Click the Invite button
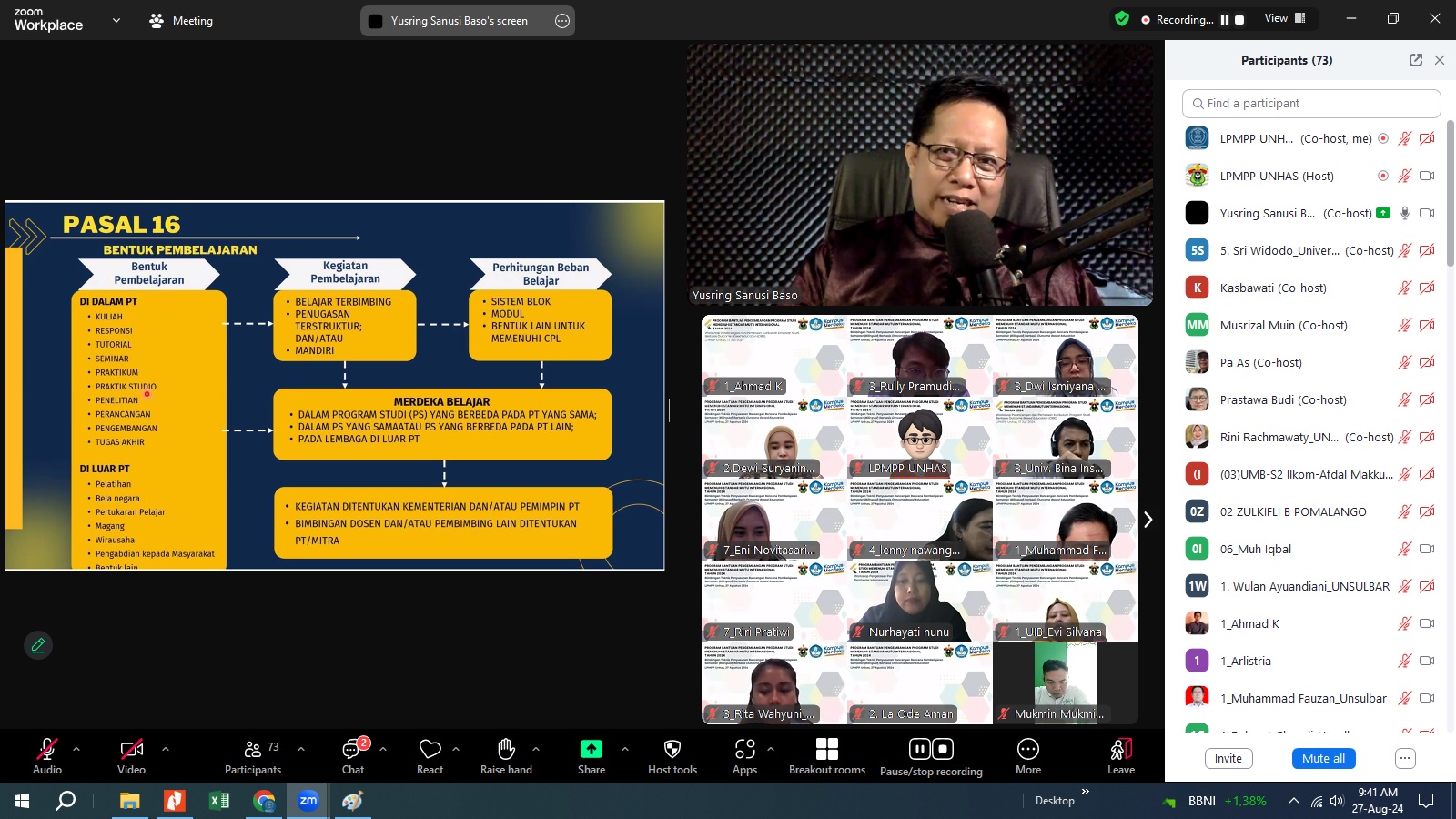The width and height of the screenshot is (1456, 819). pyautogui.click(x=1228, y=759)
